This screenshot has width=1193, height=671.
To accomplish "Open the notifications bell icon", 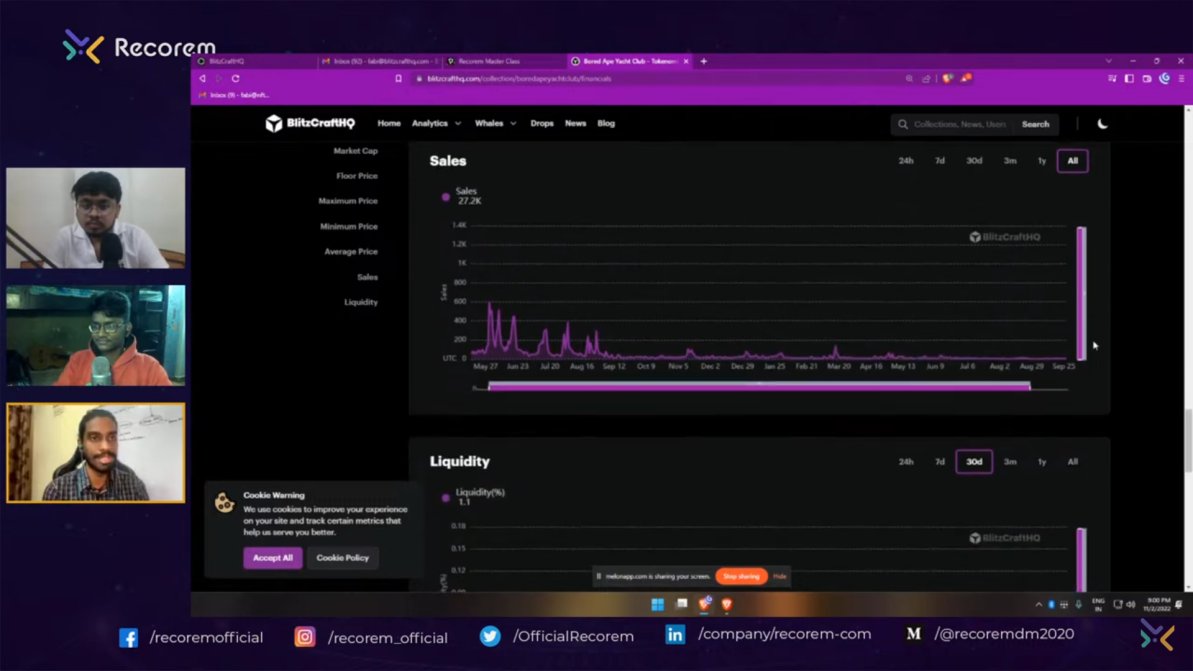I will (1179, 605).
